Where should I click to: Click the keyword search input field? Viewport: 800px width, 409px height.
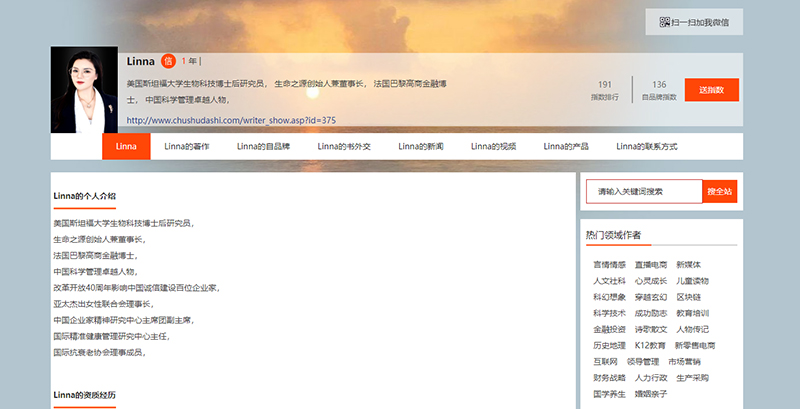(643, 190)
